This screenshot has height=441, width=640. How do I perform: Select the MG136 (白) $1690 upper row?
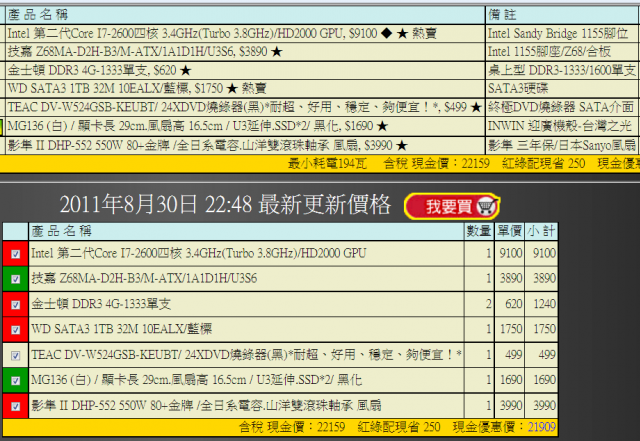[245, 126]
